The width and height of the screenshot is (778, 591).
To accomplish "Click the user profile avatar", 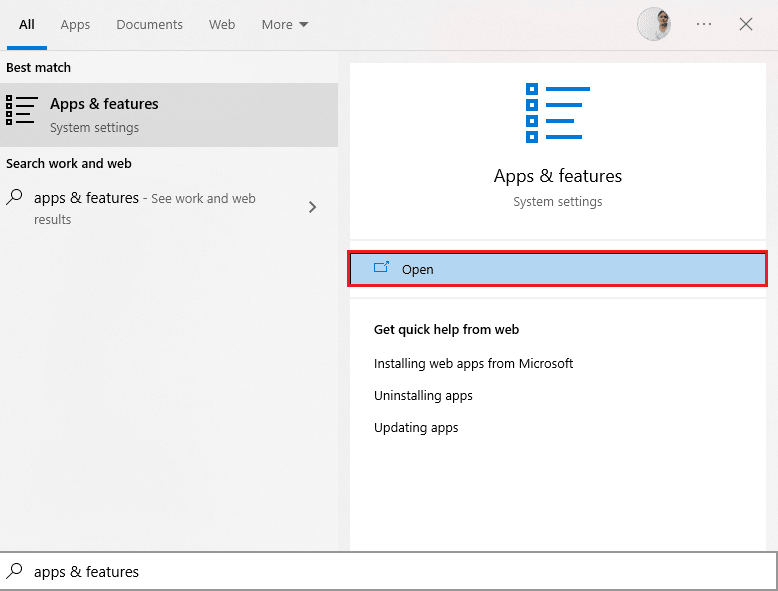I will (654, 24).
